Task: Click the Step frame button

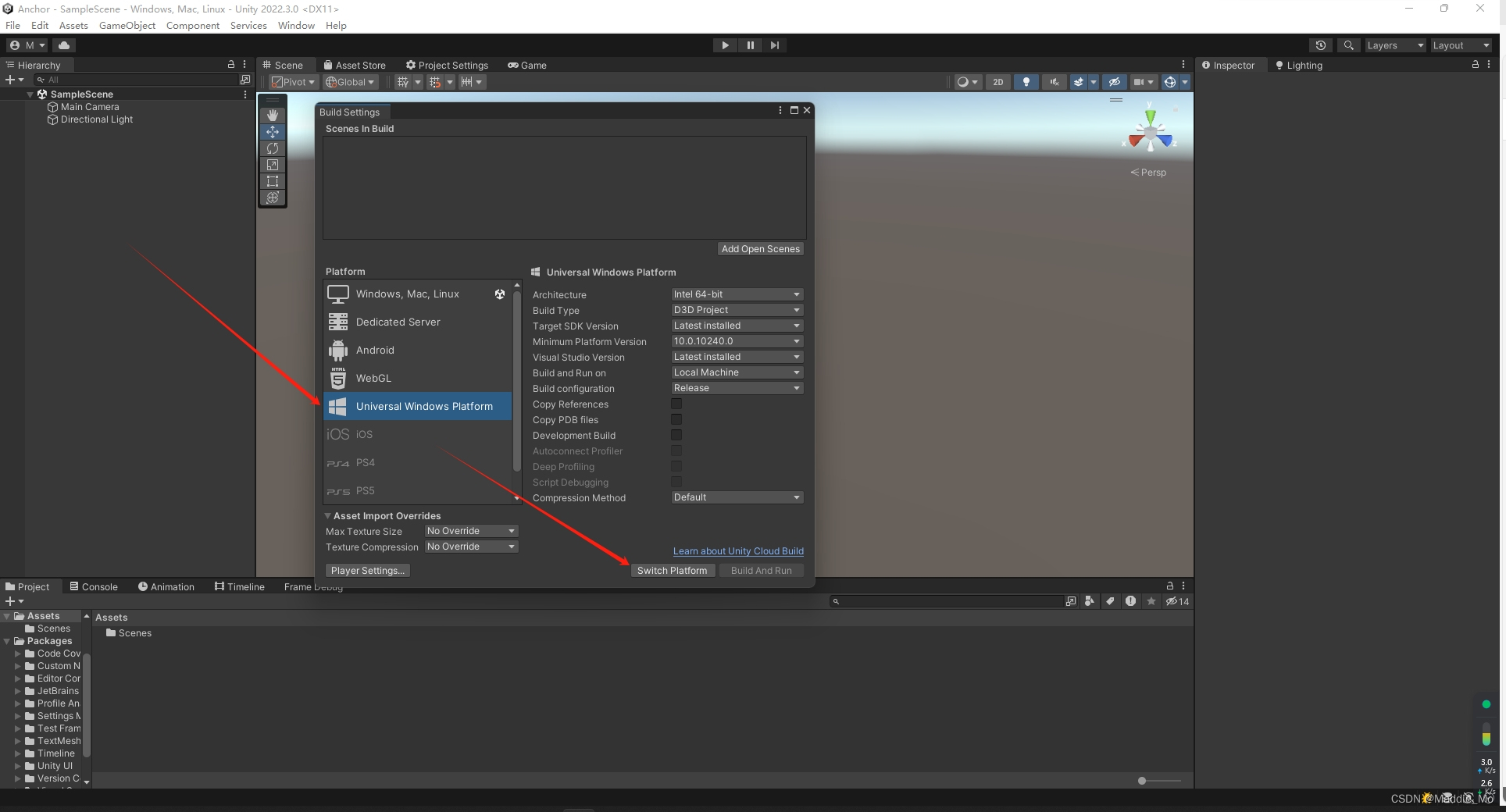Action: [774, 45]
